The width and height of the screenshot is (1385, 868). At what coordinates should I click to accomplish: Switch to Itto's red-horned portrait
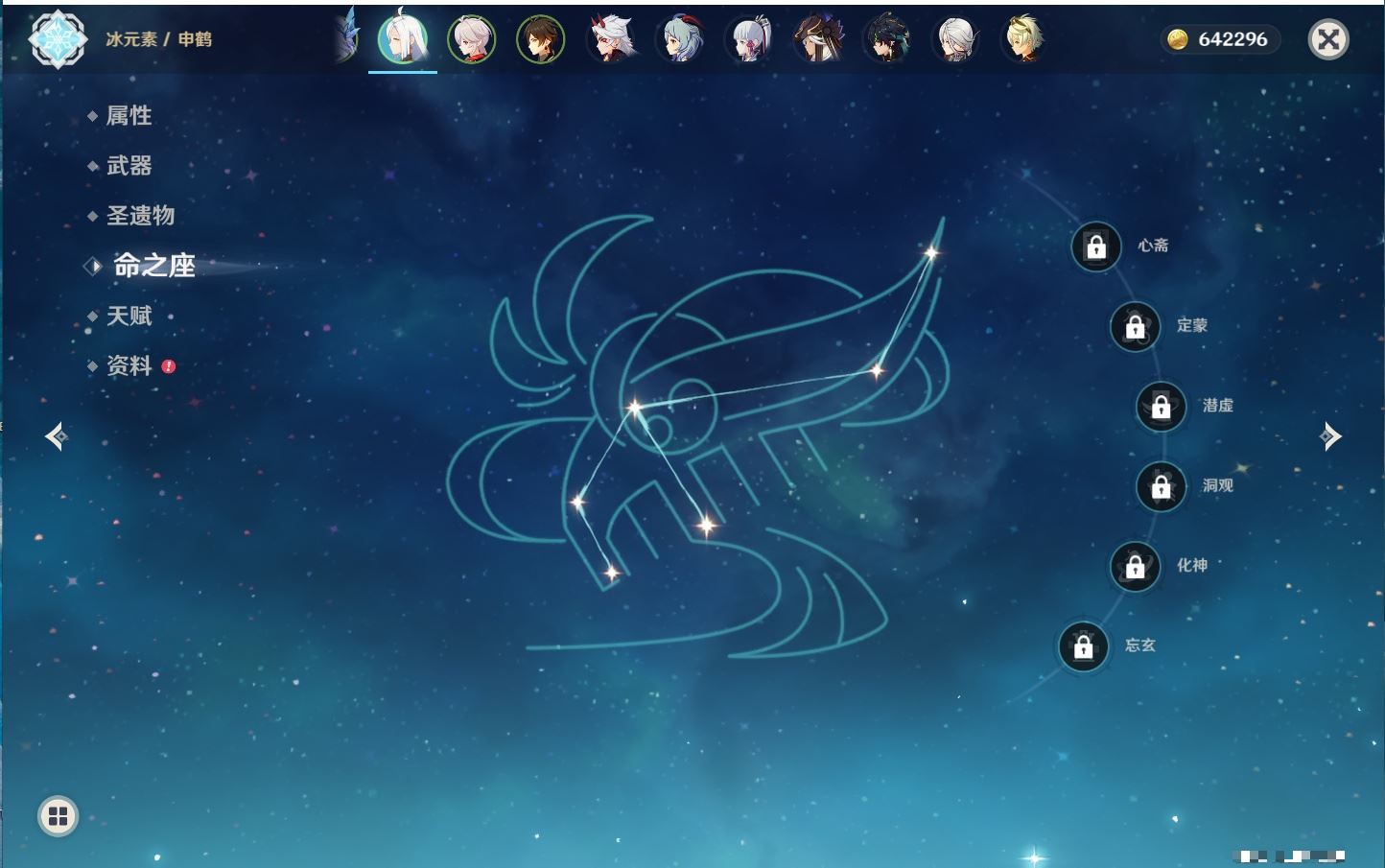[610, 39]
